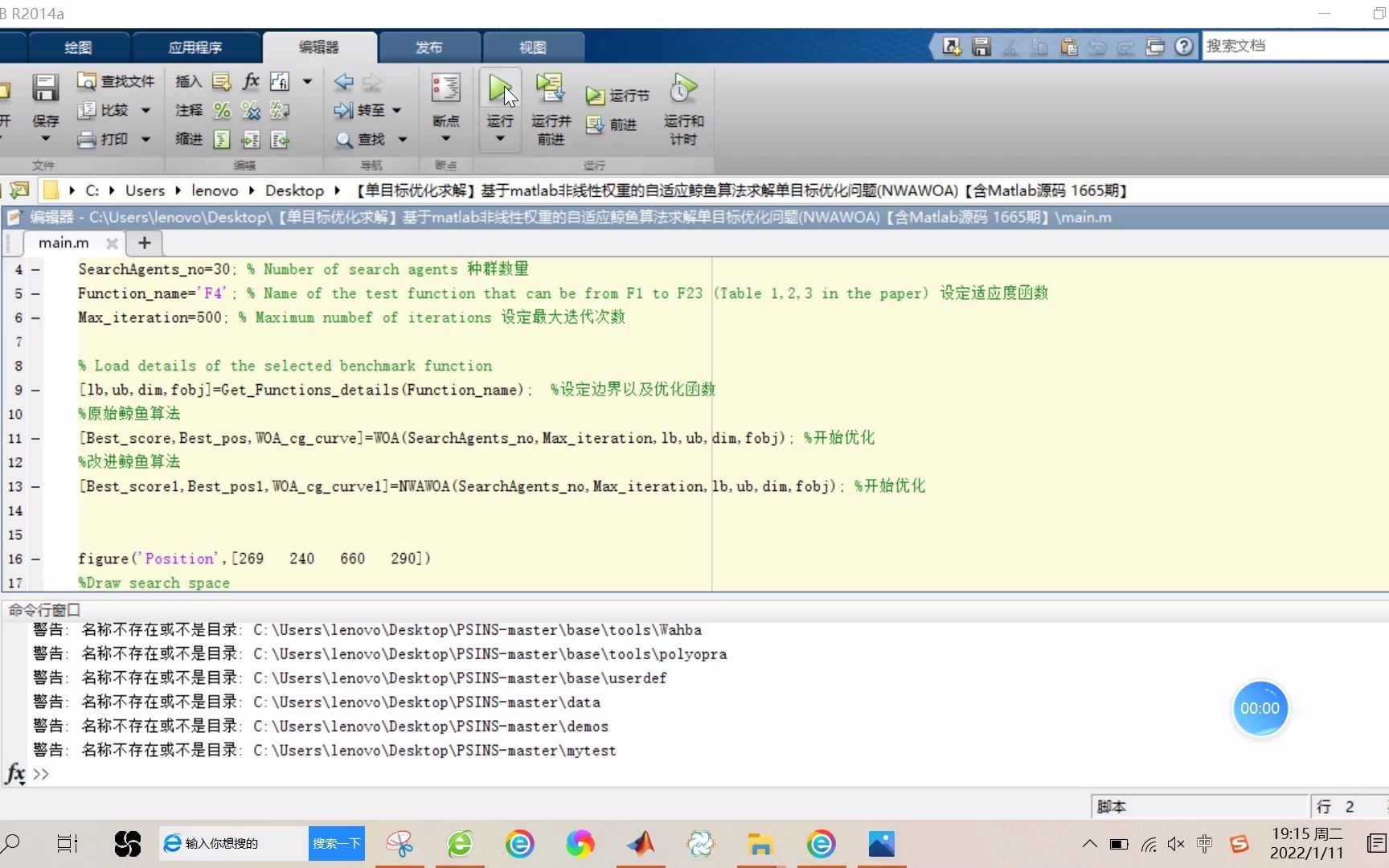This screenshot has width=1389, height=868.
Task: Open File Explorer from the taskbar
Action: pos(760,844)
